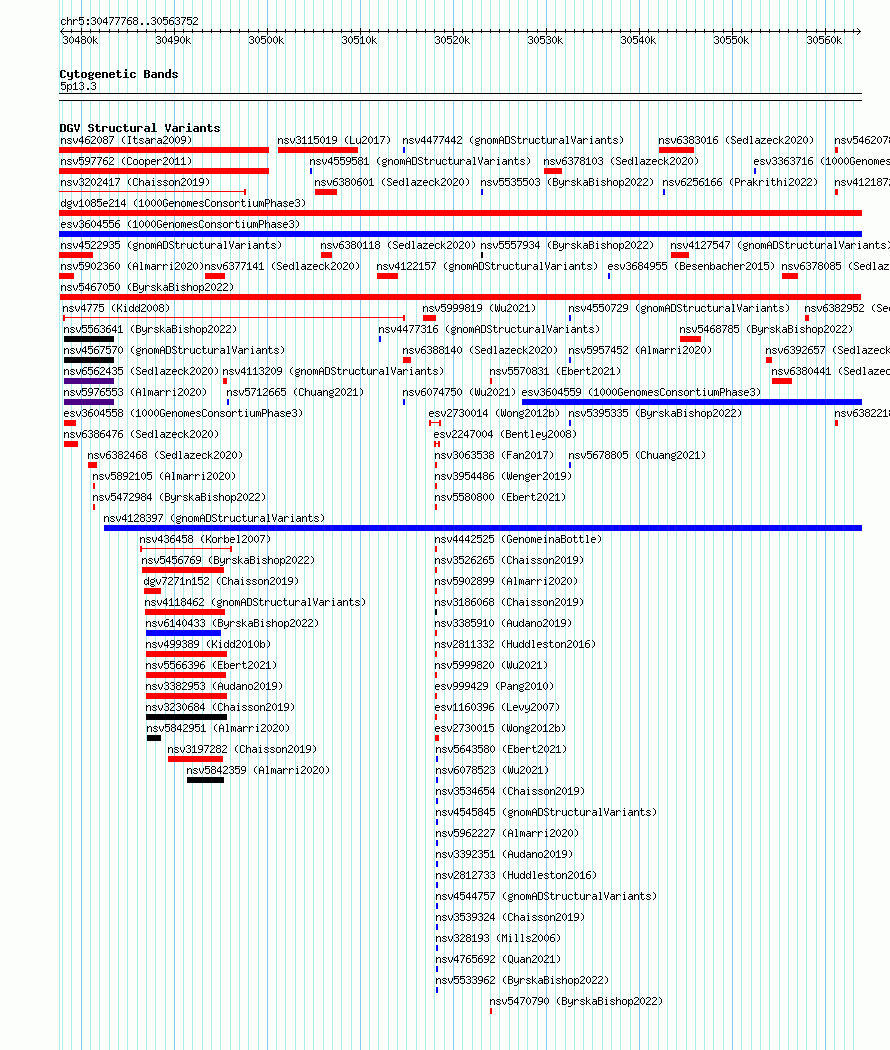Click nsv4567570 gnomAD label
Image resolution: width=890 pixels, height=1050 pixels.
tap(174, 350)
